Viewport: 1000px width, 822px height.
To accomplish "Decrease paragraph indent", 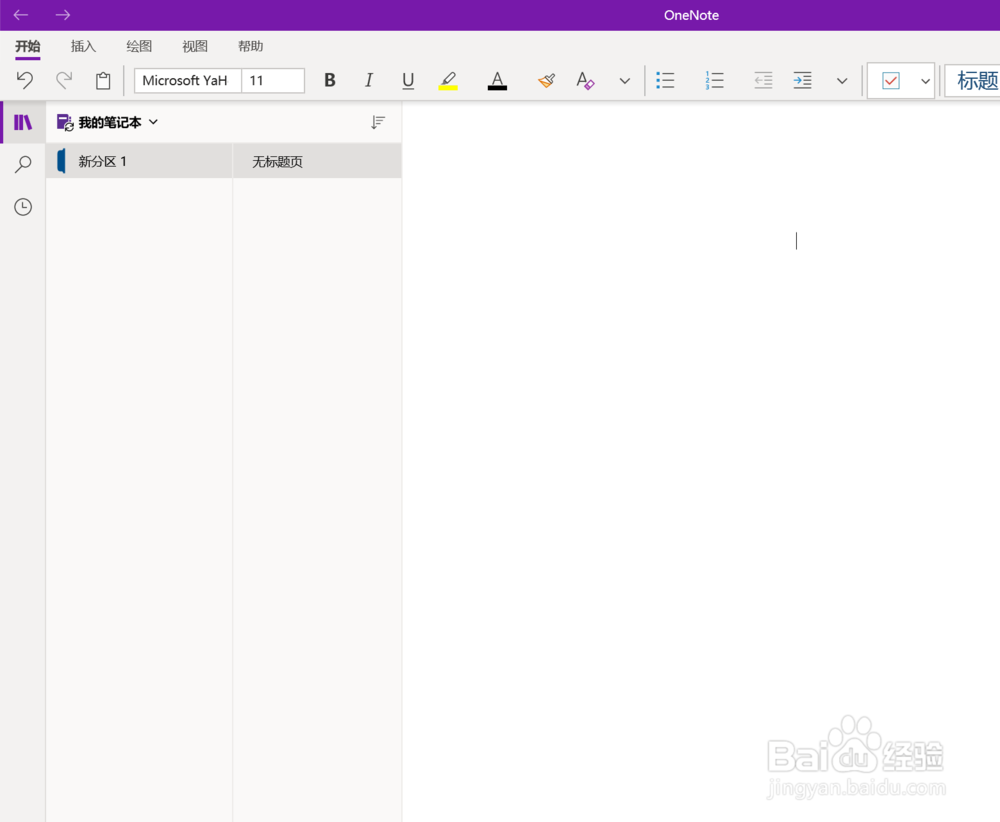I will 763,80.
